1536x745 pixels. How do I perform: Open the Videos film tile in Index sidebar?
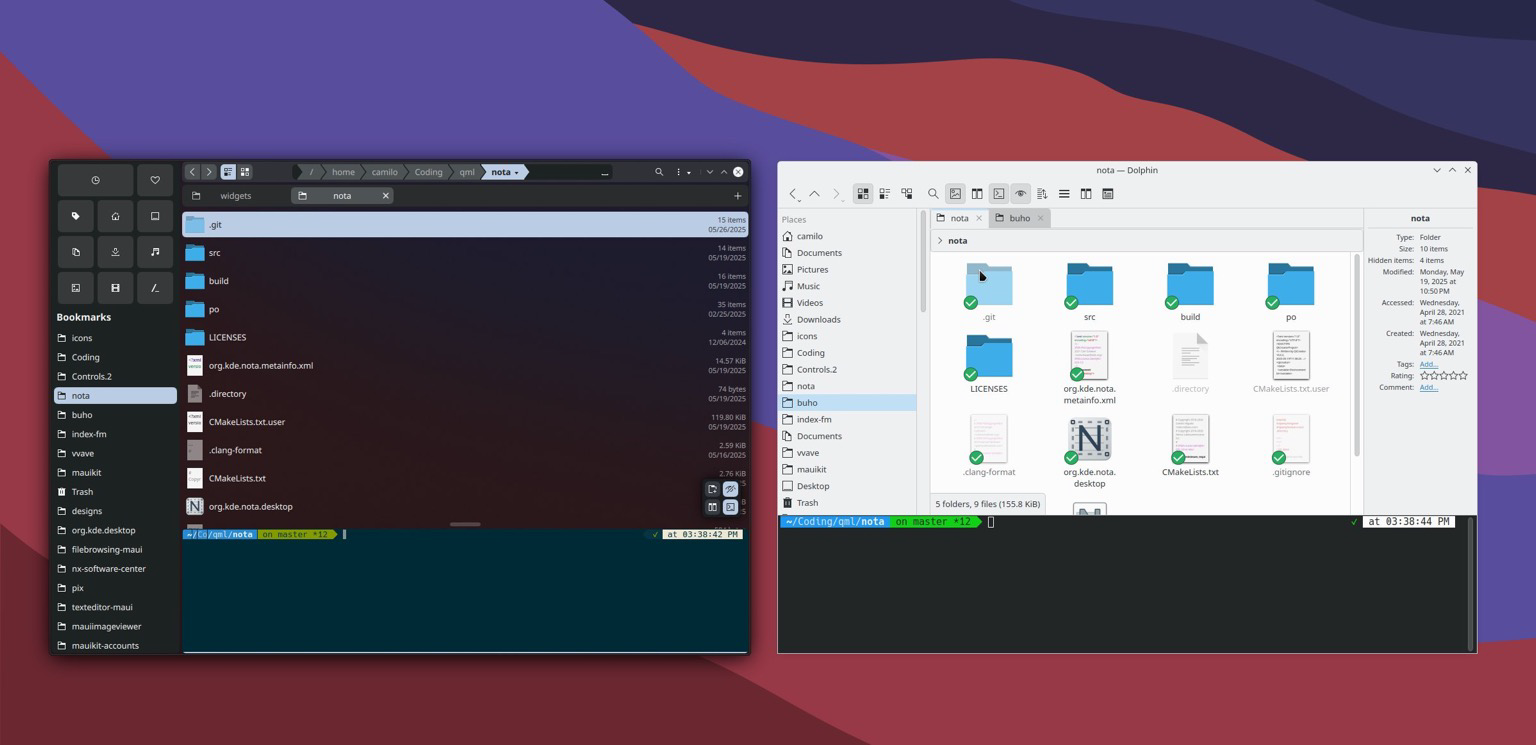tap(115, 288)
